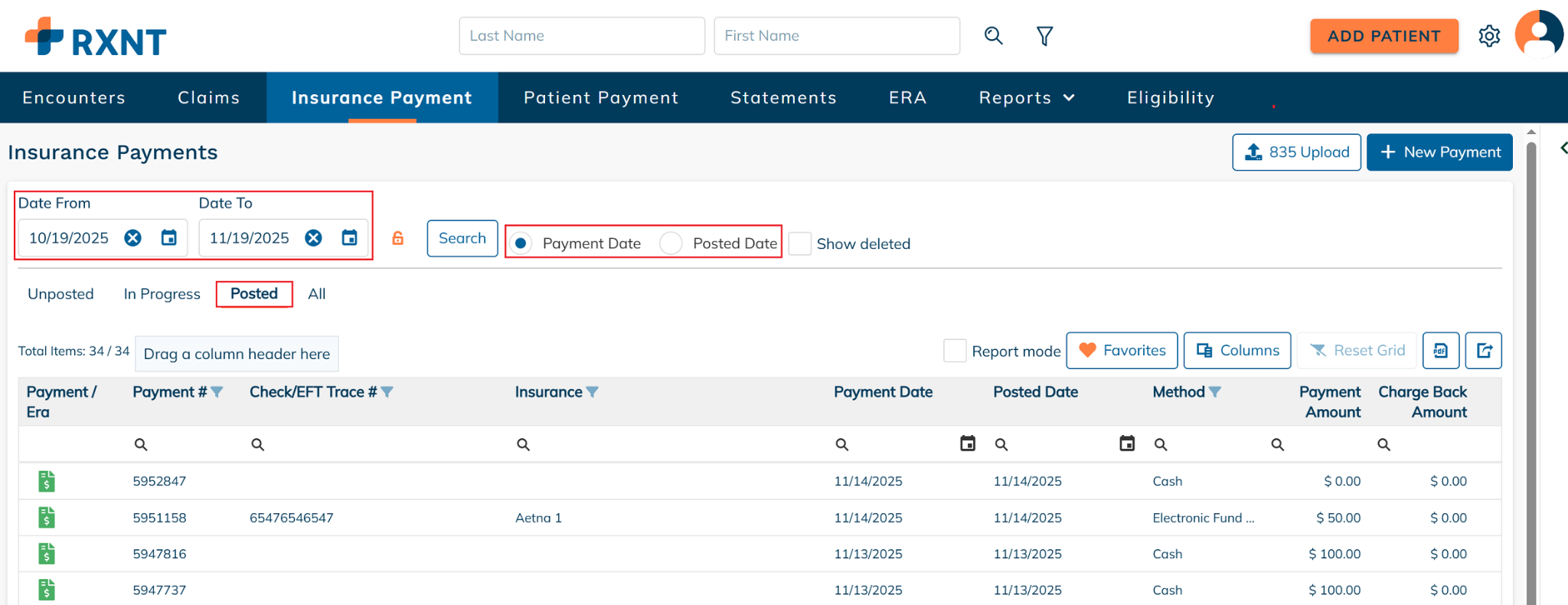Open the Insurance column filter
1568x605 pixels.
point(592,392)
